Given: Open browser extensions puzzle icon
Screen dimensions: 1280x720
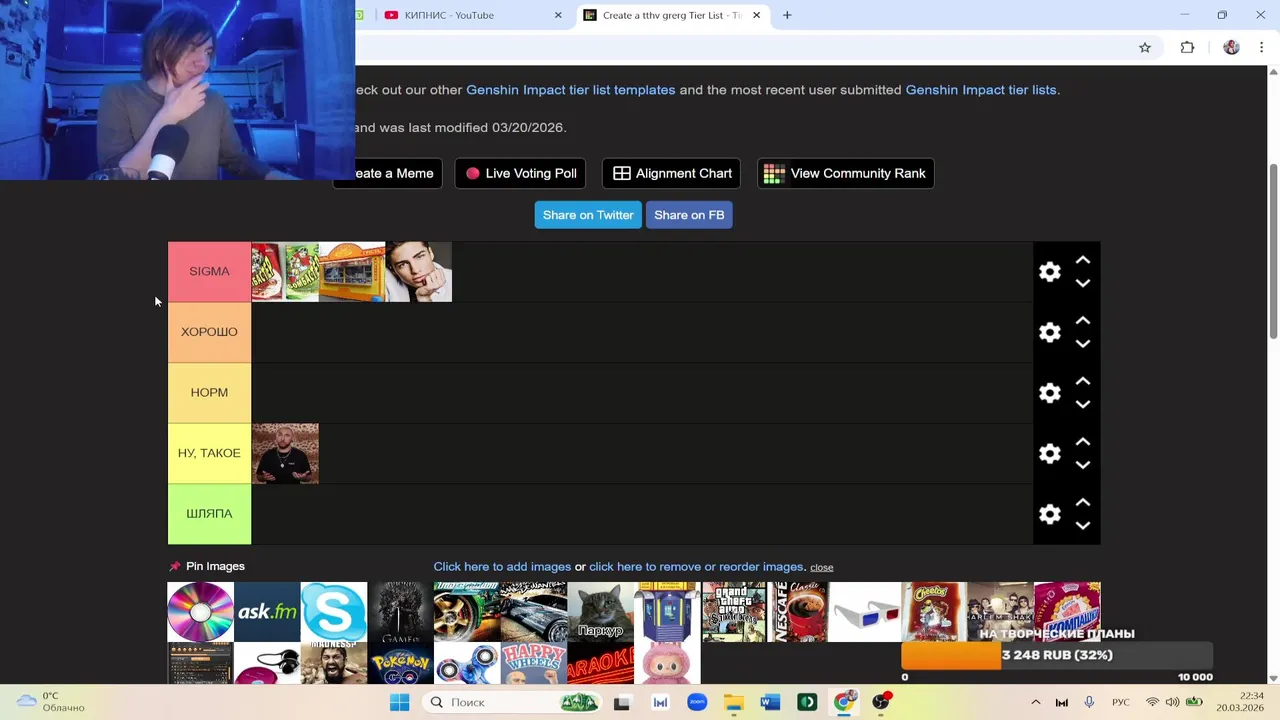Looking at the screenshot, I should tap(1187, 47).
